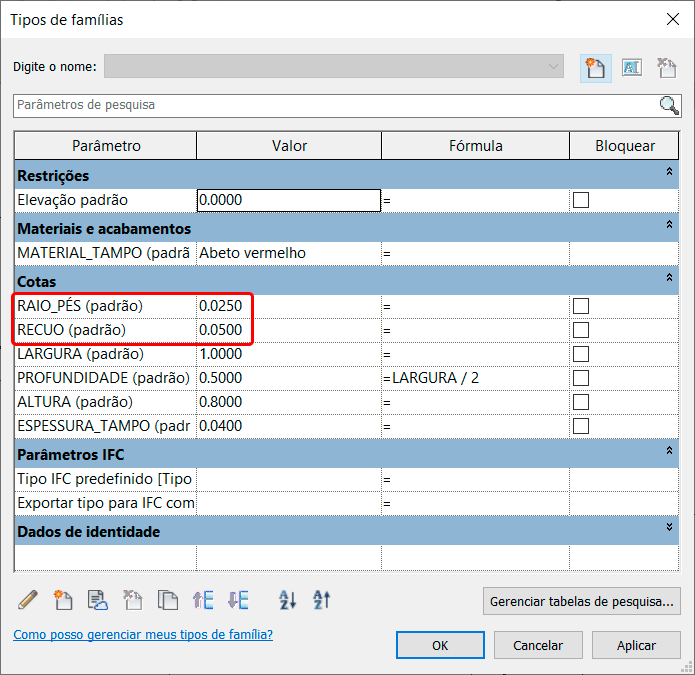This screenshot has width=695, height=675.
Task: Click the RAIO_PÉS value 0.0250
Action: pos(289,306)
